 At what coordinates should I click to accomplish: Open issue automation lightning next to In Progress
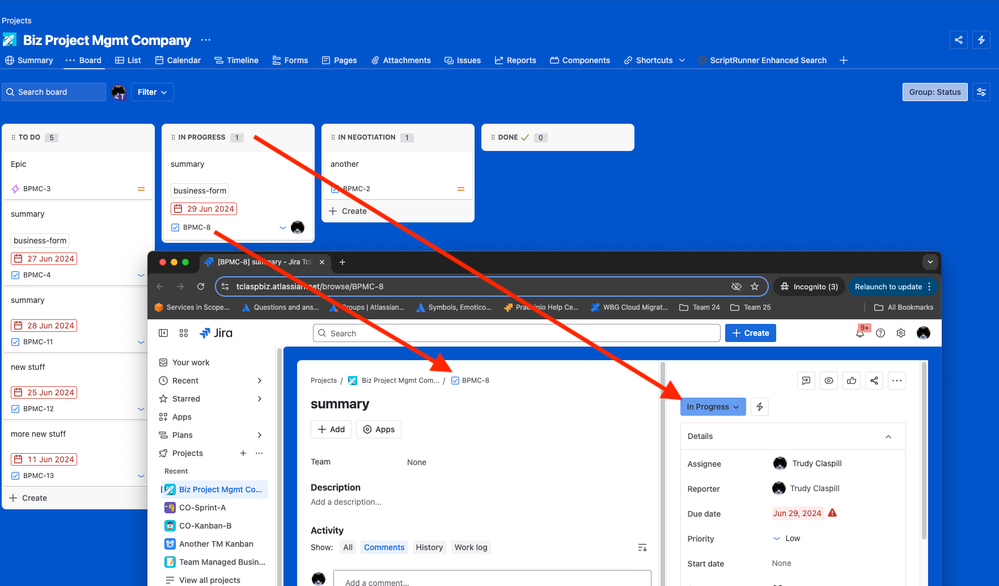[x=759, y=406]
